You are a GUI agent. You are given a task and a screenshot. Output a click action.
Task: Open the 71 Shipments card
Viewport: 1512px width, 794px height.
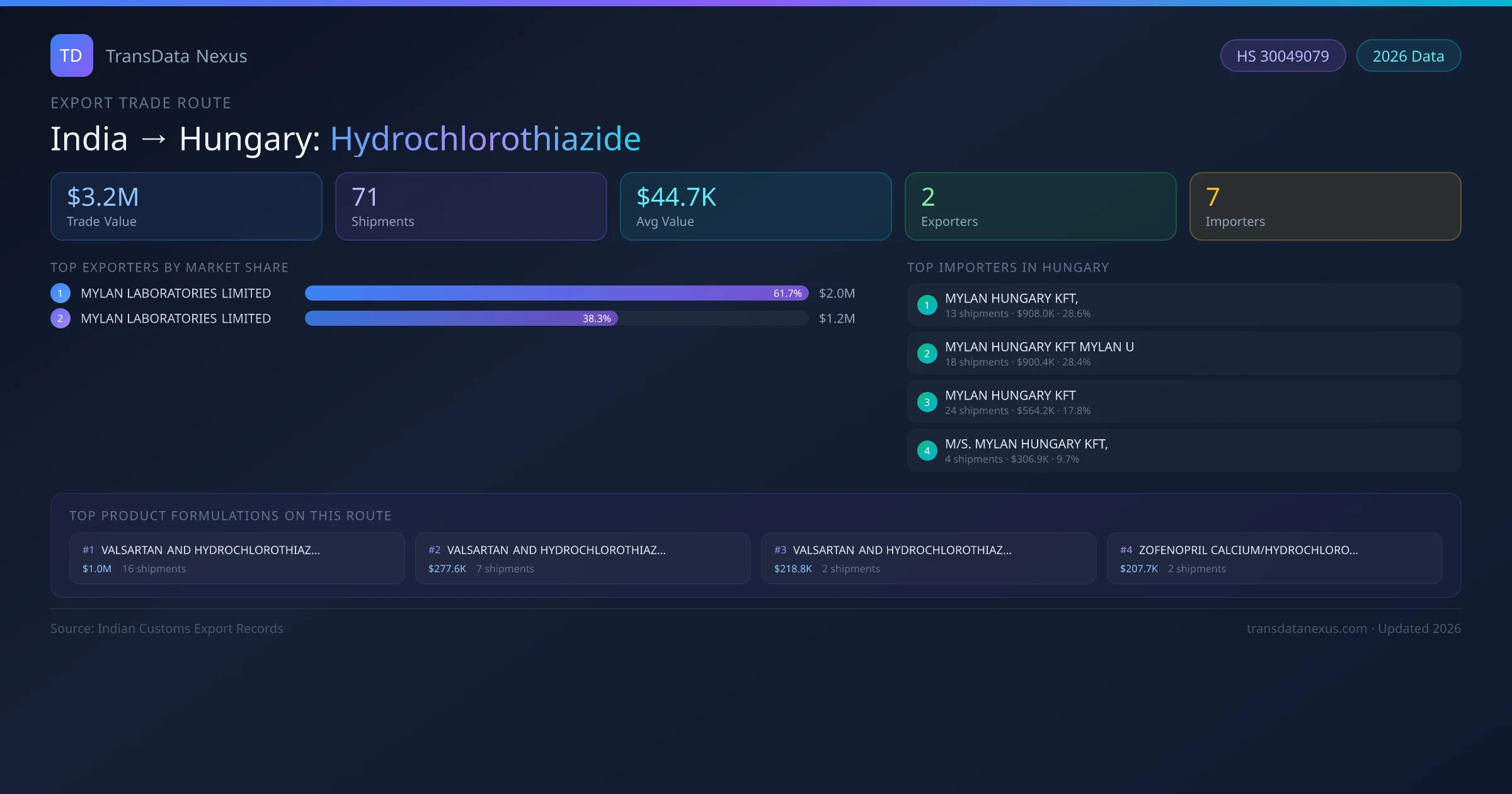coord(471,206)
